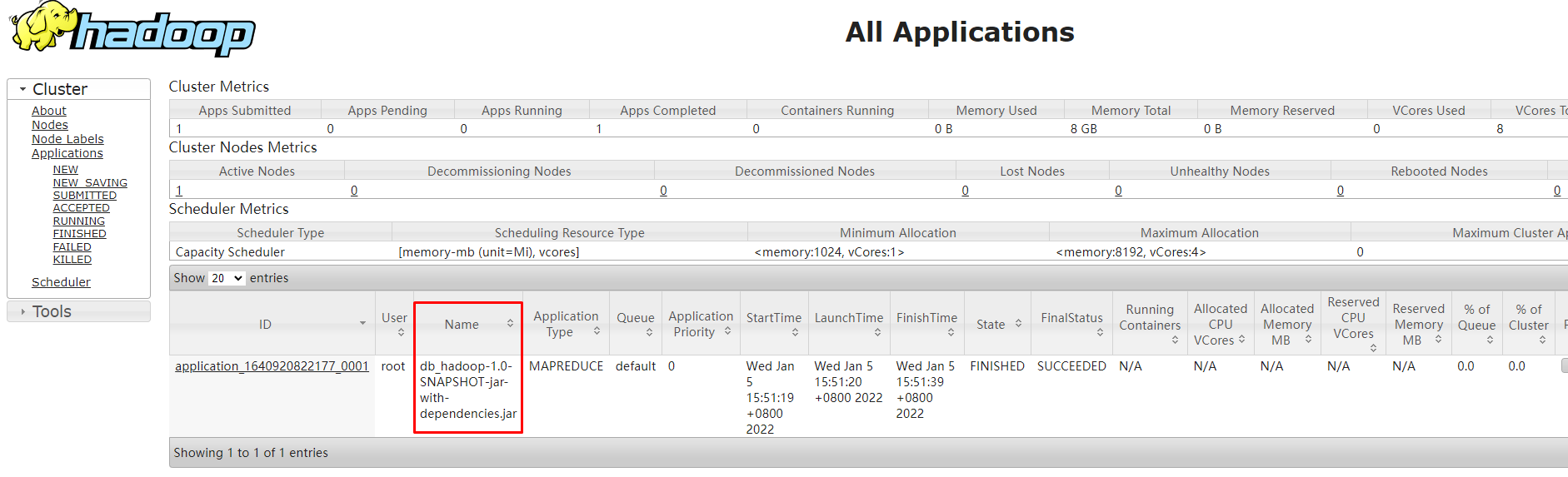Screen dimensions: 1568x477
Task: Filter applications by RUNNING state
Action: (x=79, y=221)
